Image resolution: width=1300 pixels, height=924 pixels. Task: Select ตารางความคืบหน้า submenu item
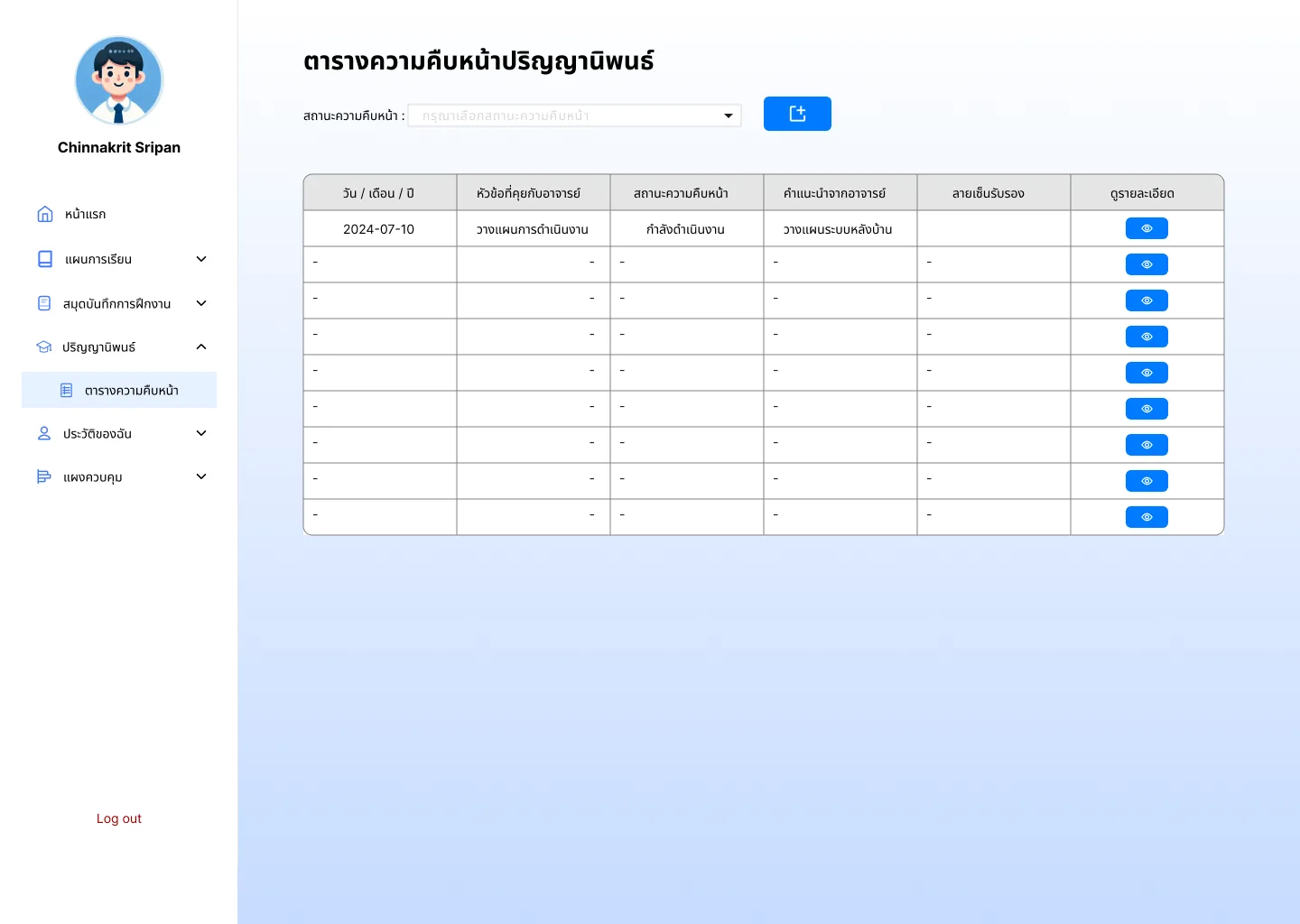pos(119,390)
